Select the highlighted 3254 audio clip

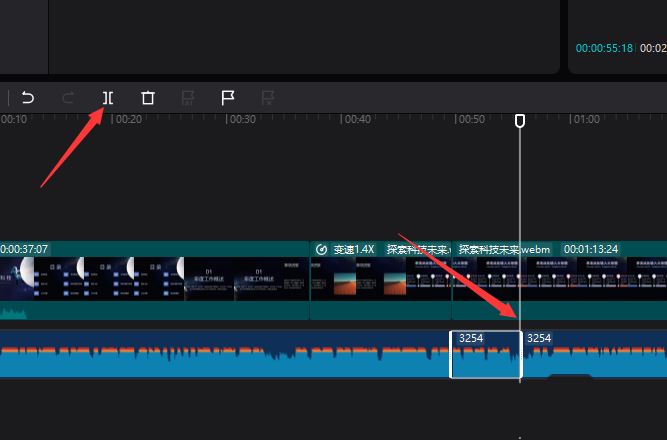click(x=485, y=356)
